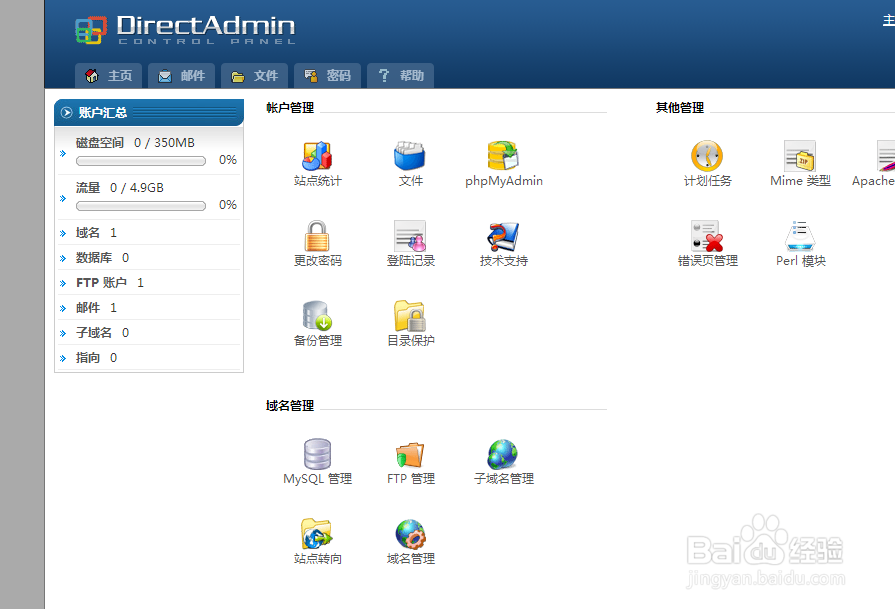Click the 指向 0 summary text

coord(96,358)
